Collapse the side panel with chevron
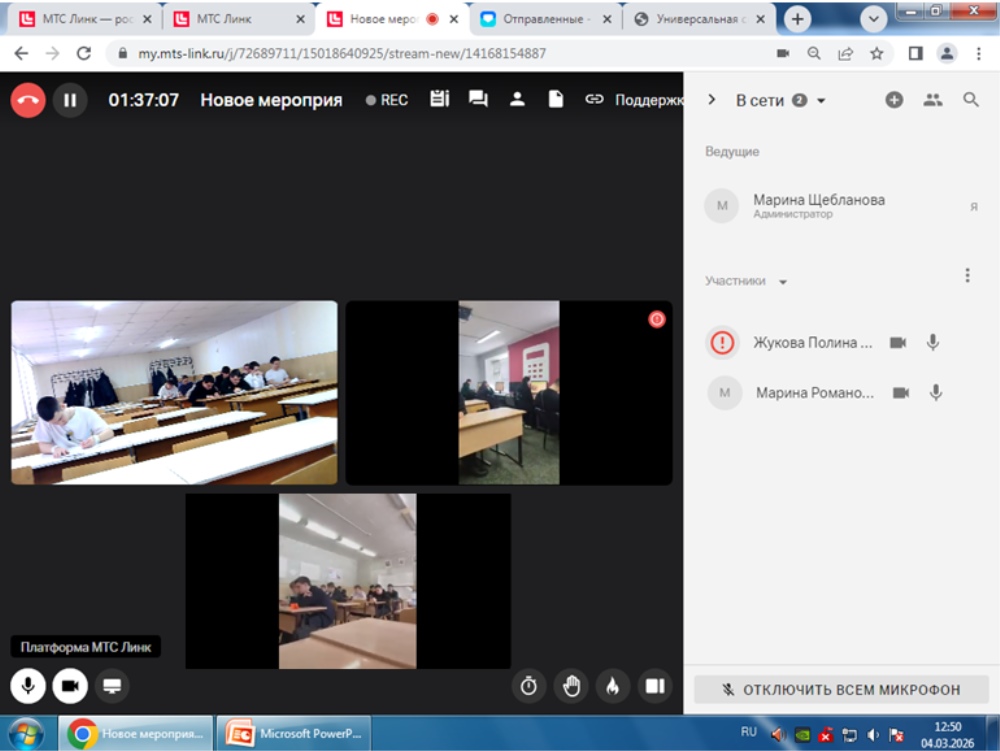The height and width of the screenshot is (751, 1000). pyautogui.click(x=712, y=100)
